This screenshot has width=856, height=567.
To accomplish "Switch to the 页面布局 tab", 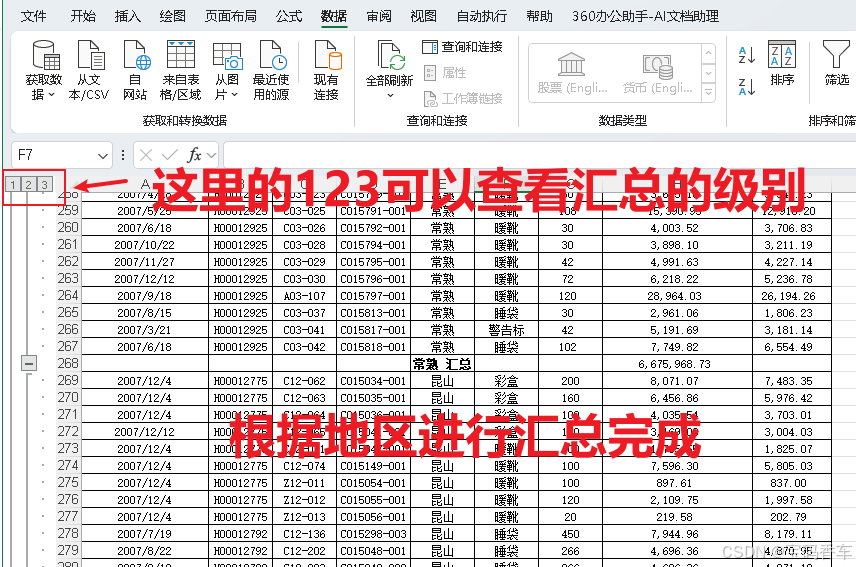I will (x=230, y=16).
